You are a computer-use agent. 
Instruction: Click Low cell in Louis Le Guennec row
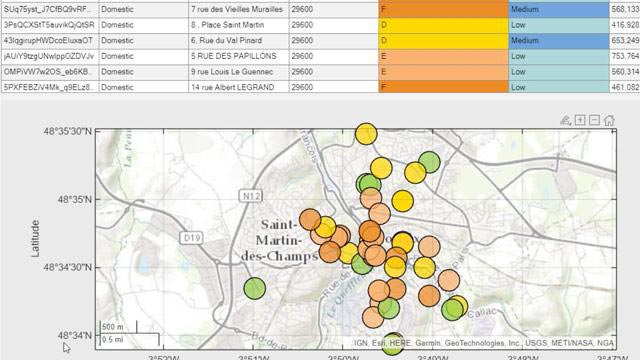pos(559,71)
